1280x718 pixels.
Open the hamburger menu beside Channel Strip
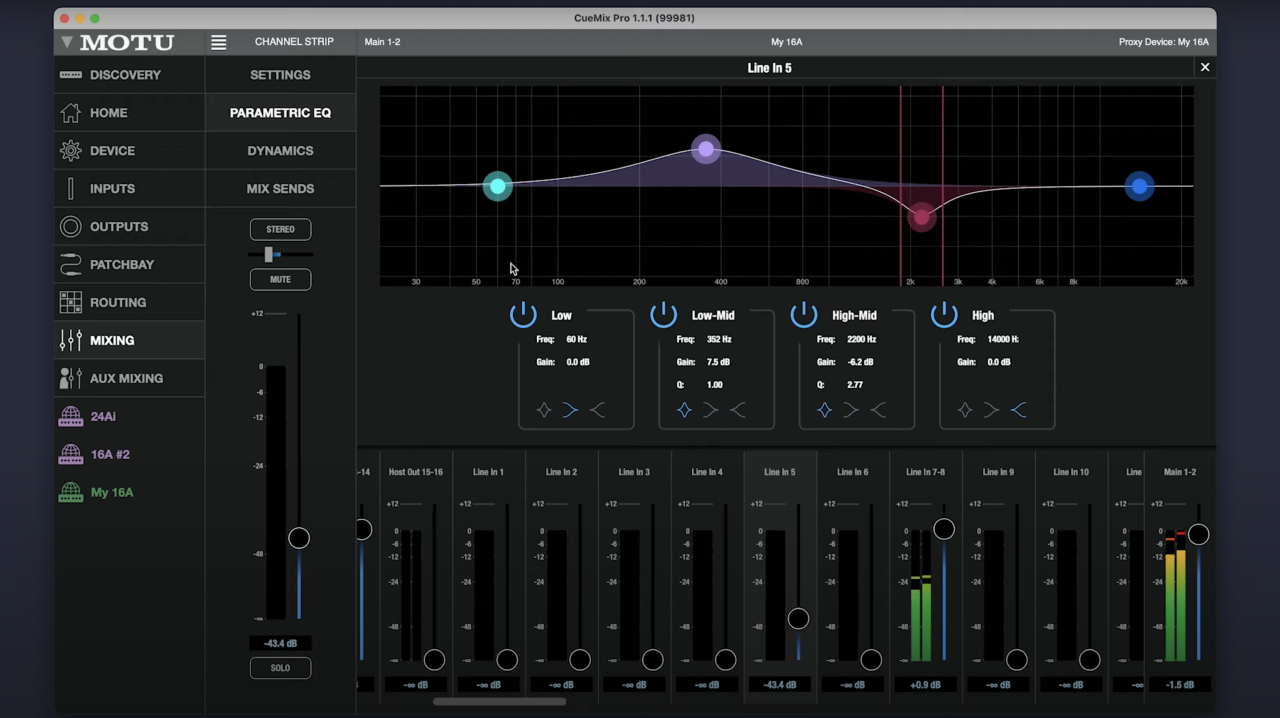pyautogui.click(x=218, y=42)
